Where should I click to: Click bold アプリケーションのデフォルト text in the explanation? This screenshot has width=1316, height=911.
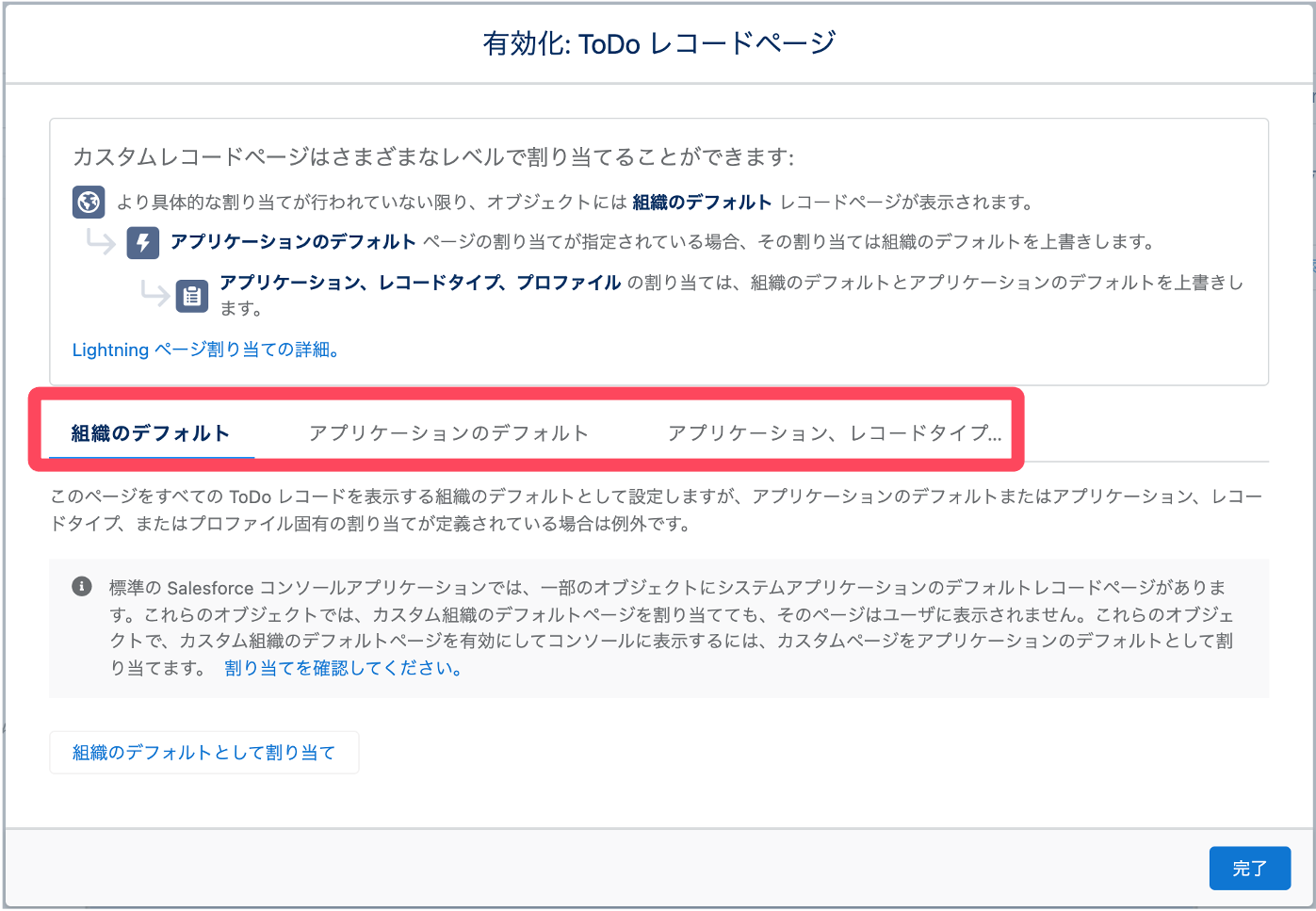(x=293, y=242)
